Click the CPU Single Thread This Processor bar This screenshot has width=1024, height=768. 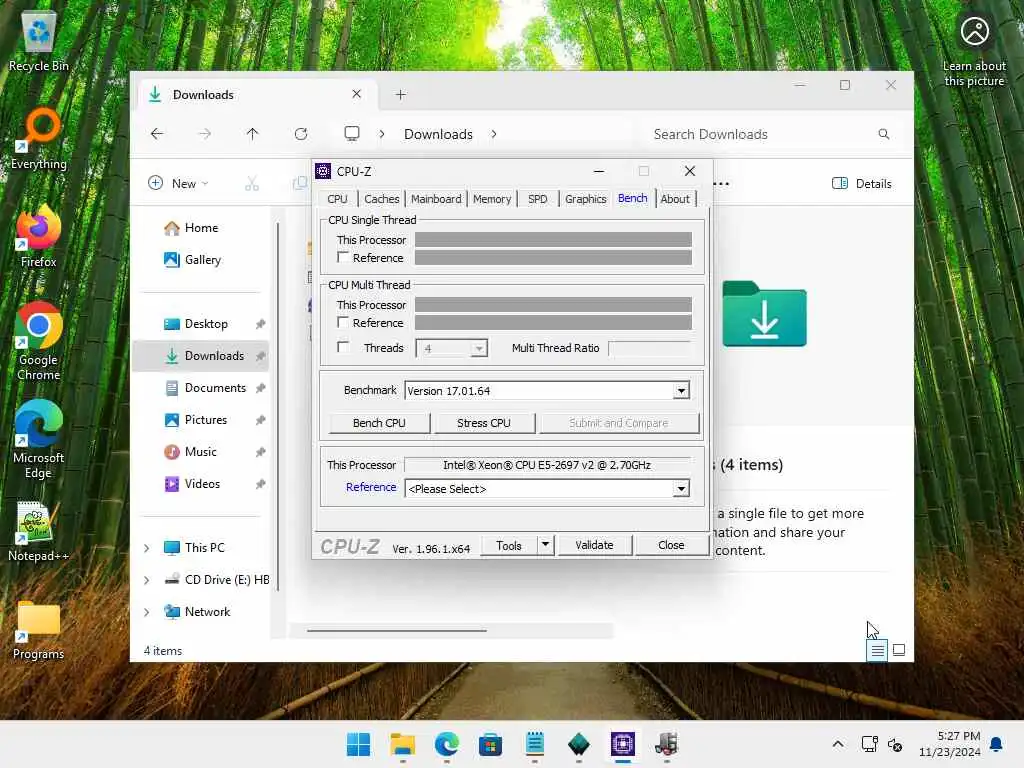coord(553,240)
